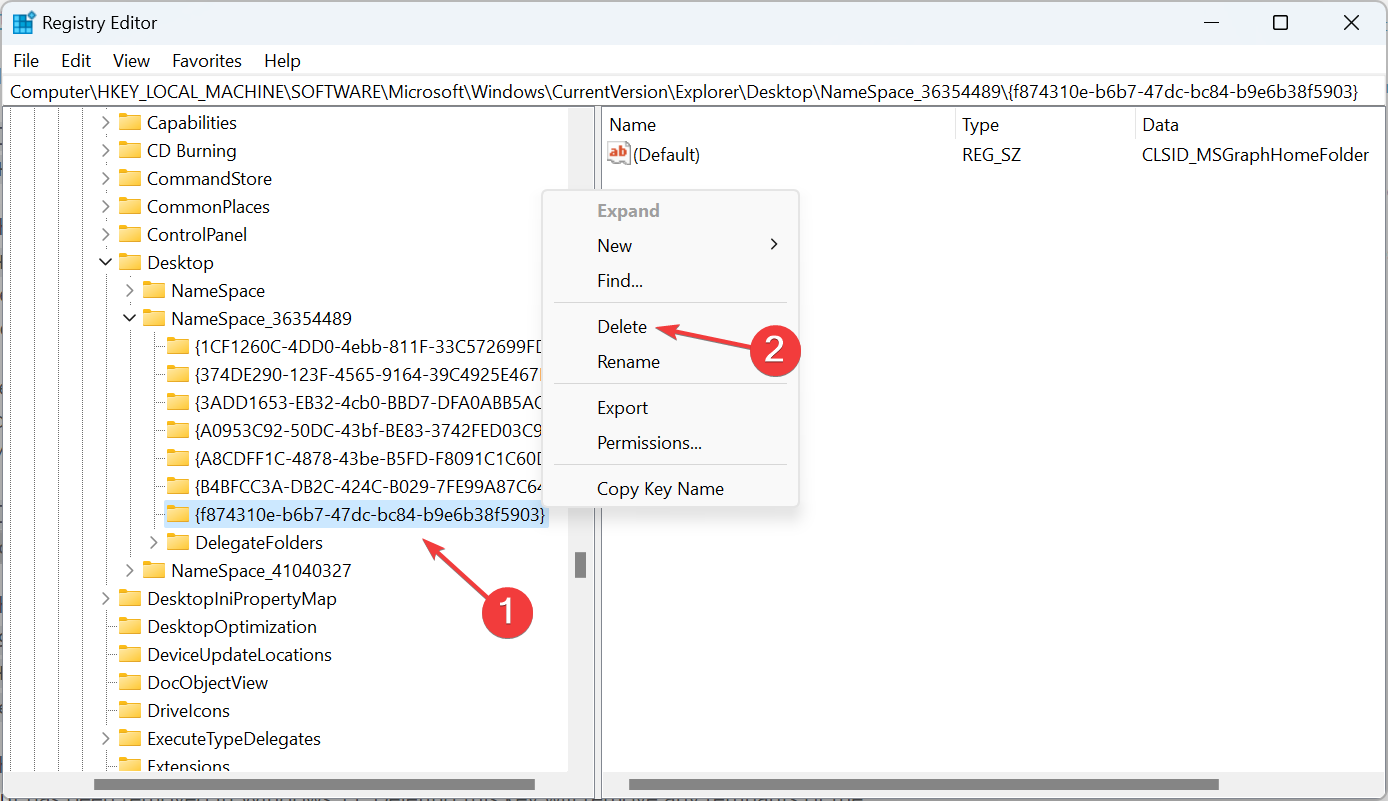Expand the CD Burning key
This screenshot has height=801, width=1388.
click(x=106, y=151)
